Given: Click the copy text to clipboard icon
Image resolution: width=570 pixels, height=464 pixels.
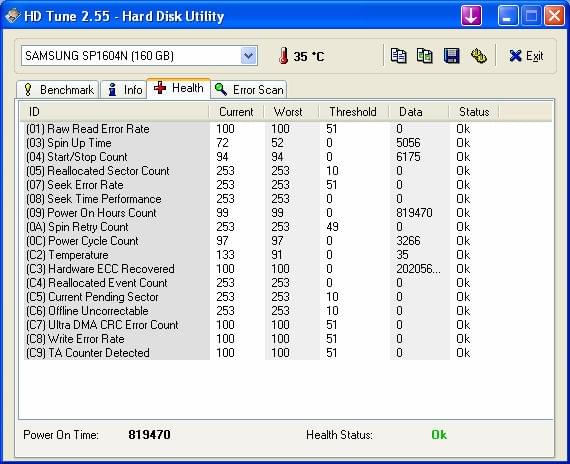Looking at the screenshot, I should (398, 56).
